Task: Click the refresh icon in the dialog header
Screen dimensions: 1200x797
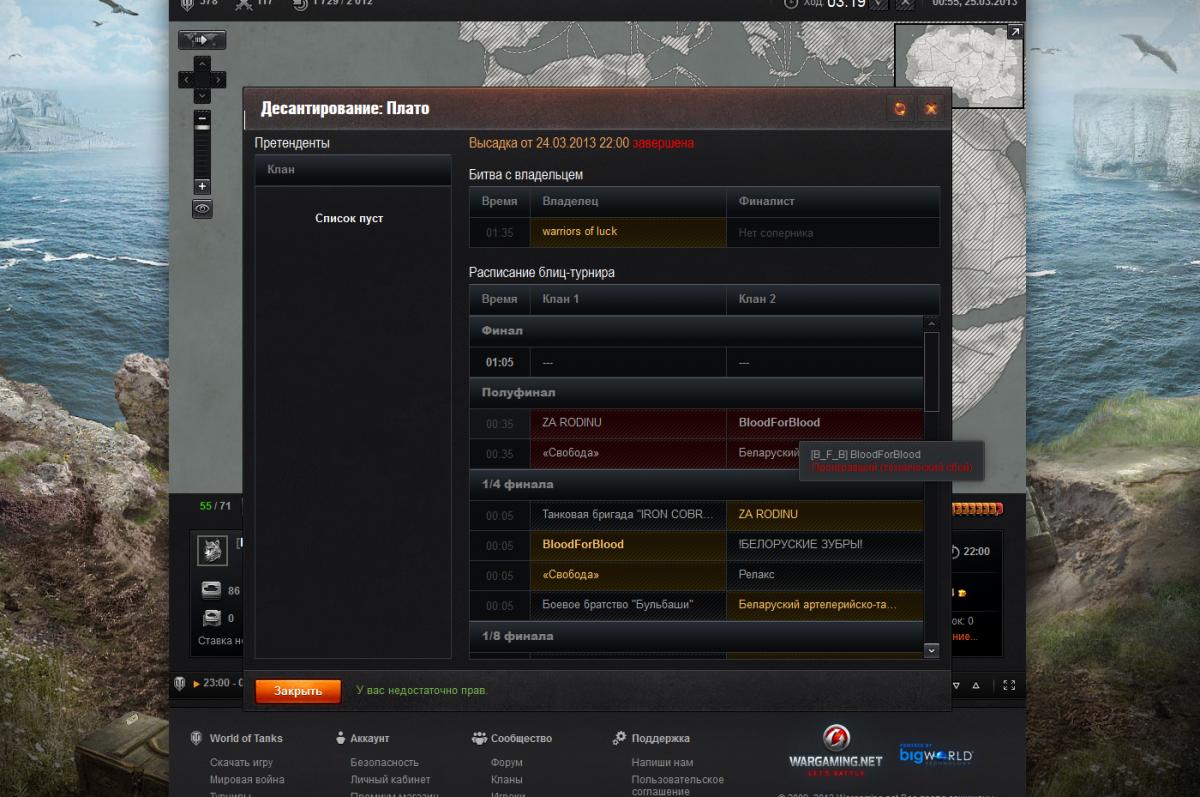Action: [900, 109]
